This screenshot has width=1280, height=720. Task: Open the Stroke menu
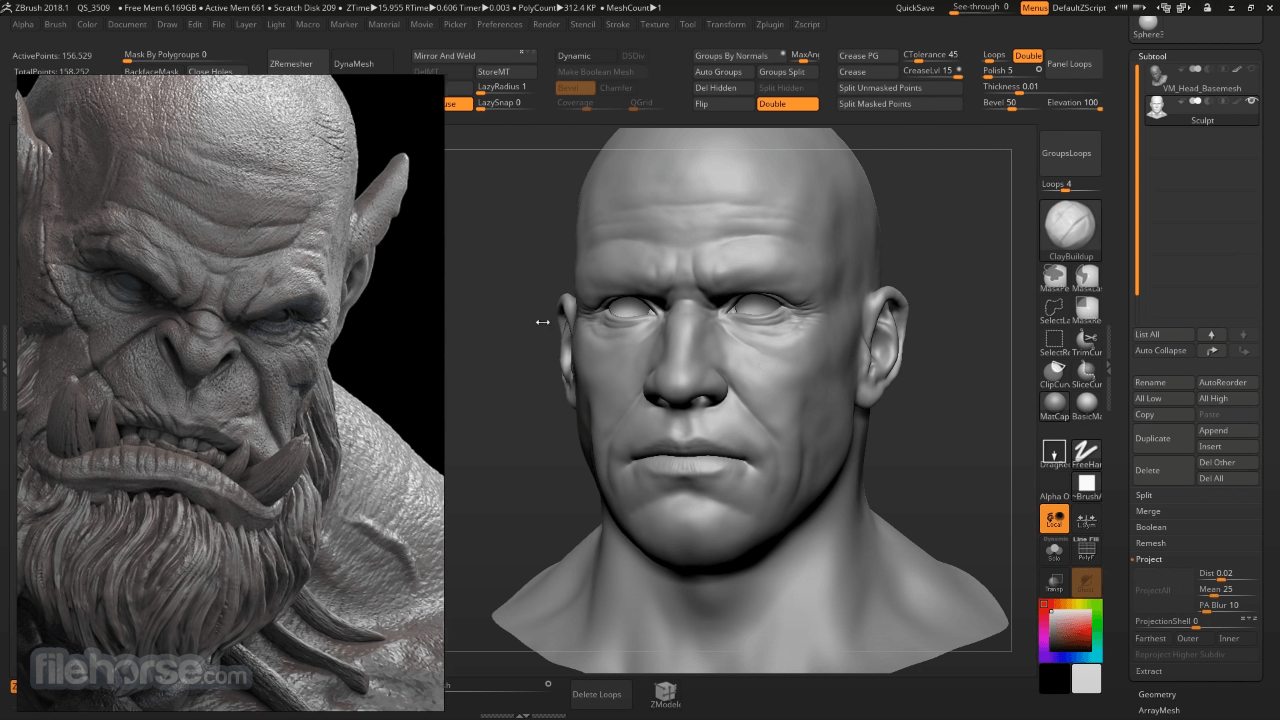(618, 24)
